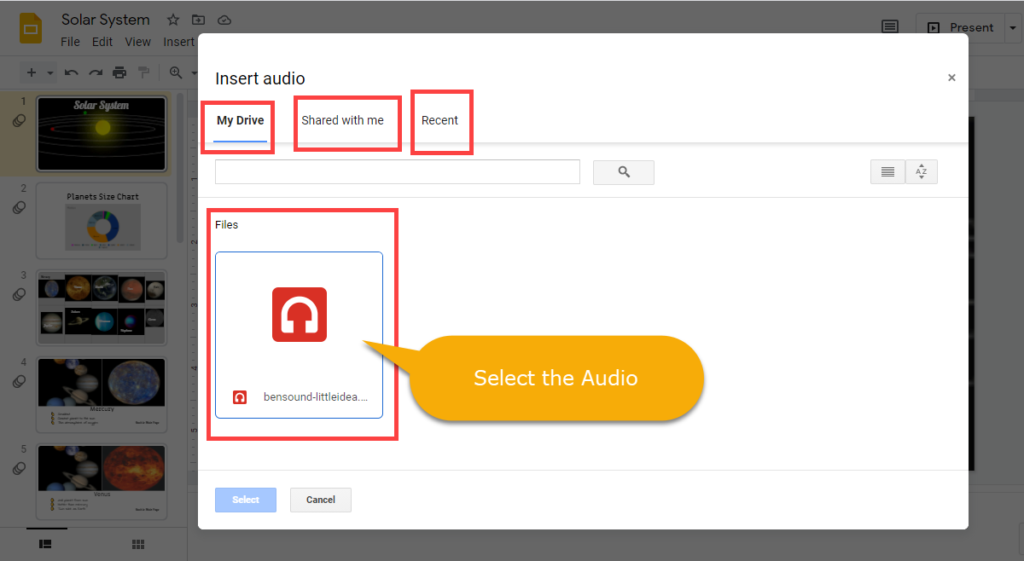
Task: Select slide 4 Mercury thumbnail
Action: click(102, 394)
